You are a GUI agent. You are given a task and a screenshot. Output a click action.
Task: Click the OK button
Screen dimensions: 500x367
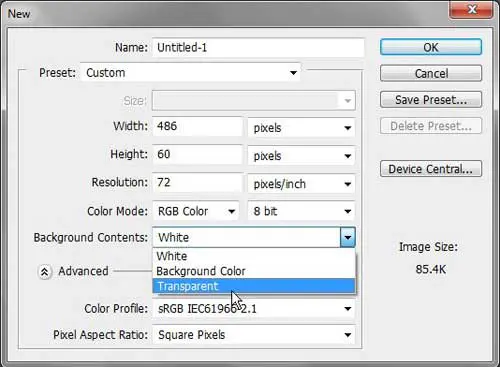tap(431, 47)
